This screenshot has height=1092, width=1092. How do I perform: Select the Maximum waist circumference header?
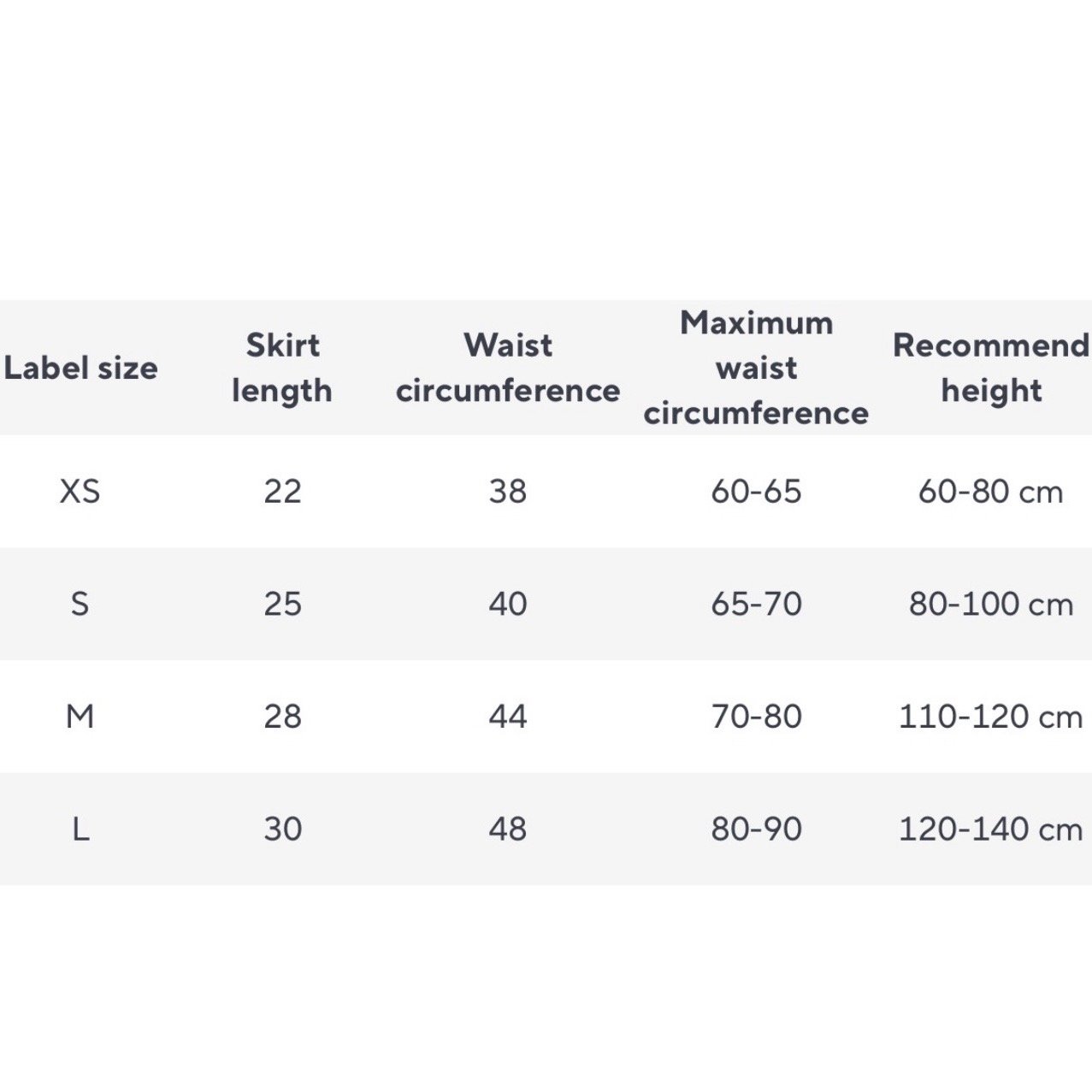tap(756, 368)
